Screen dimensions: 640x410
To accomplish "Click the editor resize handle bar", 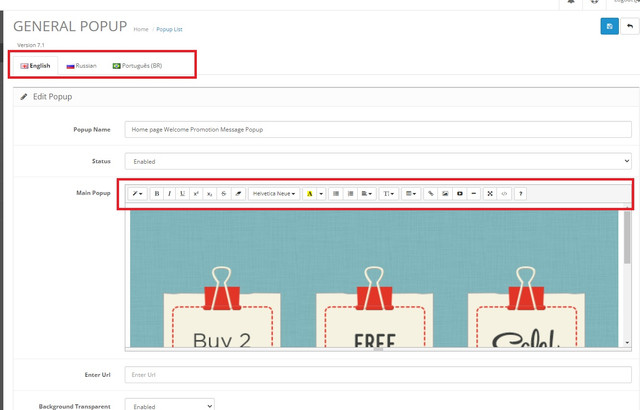I will (378, 349).
